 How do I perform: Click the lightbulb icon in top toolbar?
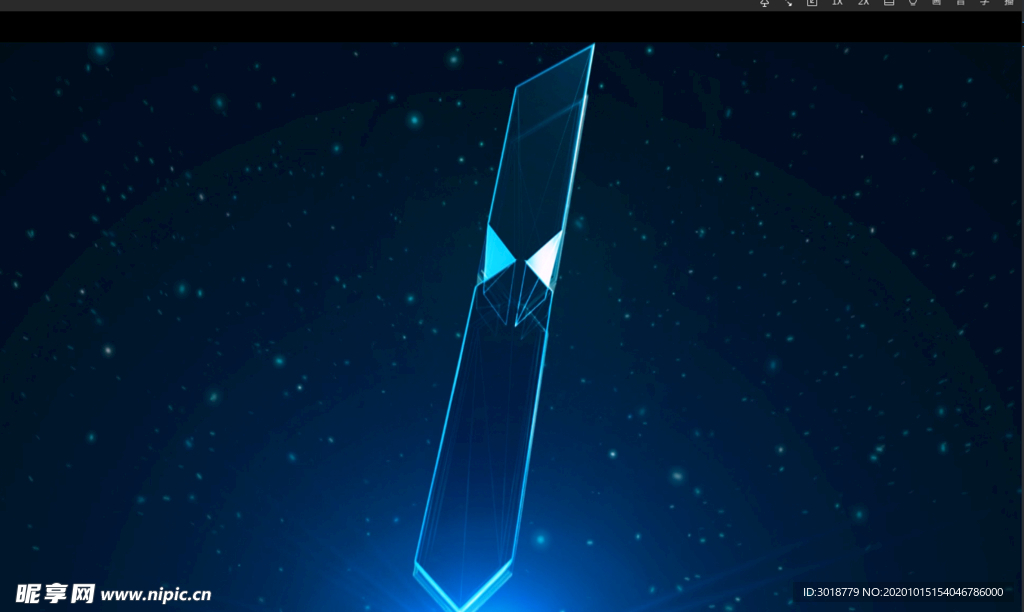(x=913, y=3)
